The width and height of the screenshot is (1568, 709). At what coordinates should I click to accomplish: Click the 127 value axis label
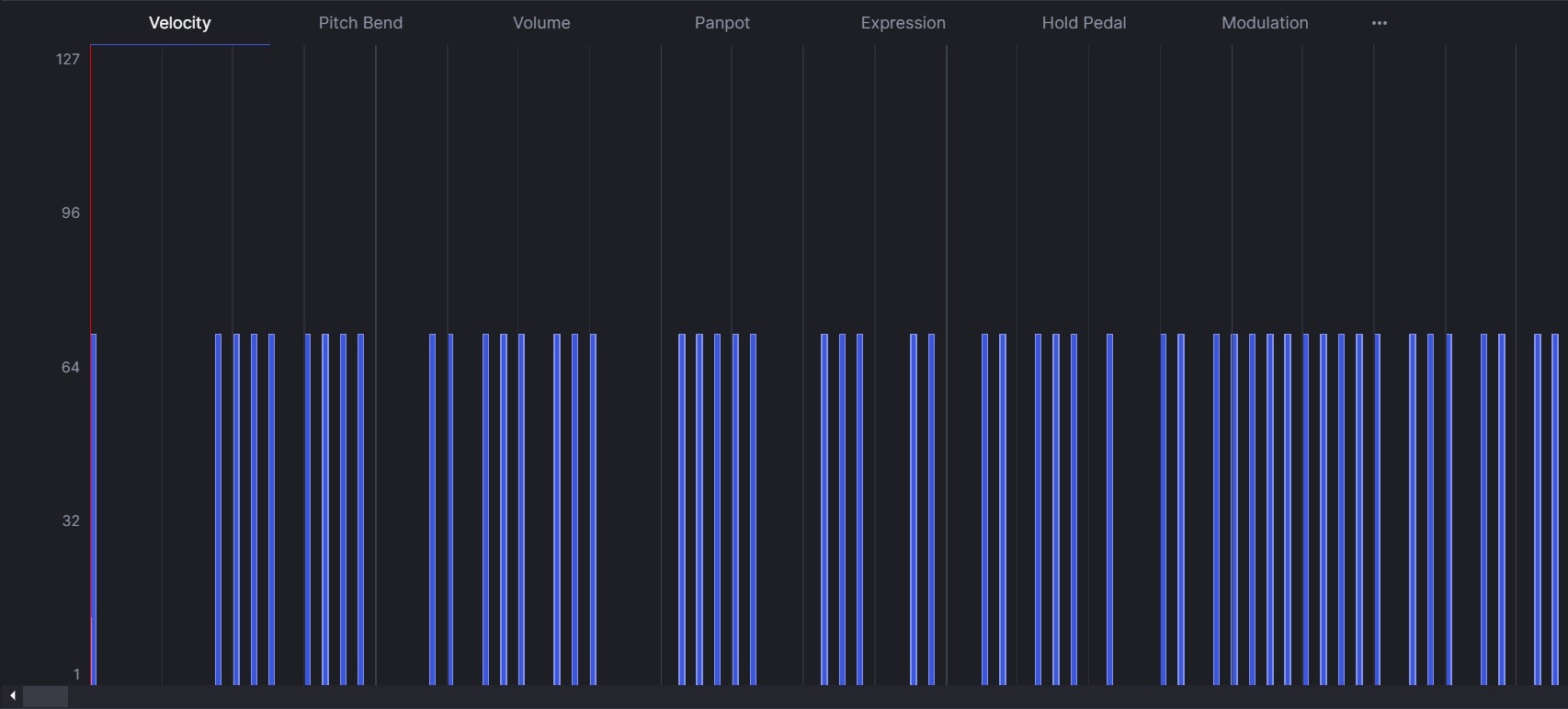[68, 60]
